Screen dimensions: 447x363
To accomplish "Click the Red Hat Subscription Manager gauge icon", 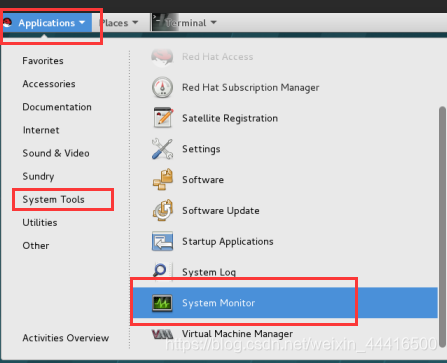I will (162, 87).
